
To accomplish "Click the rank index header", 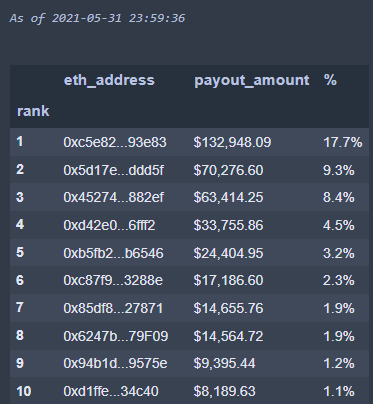I will pyautogui.click(x=33, y=111).
